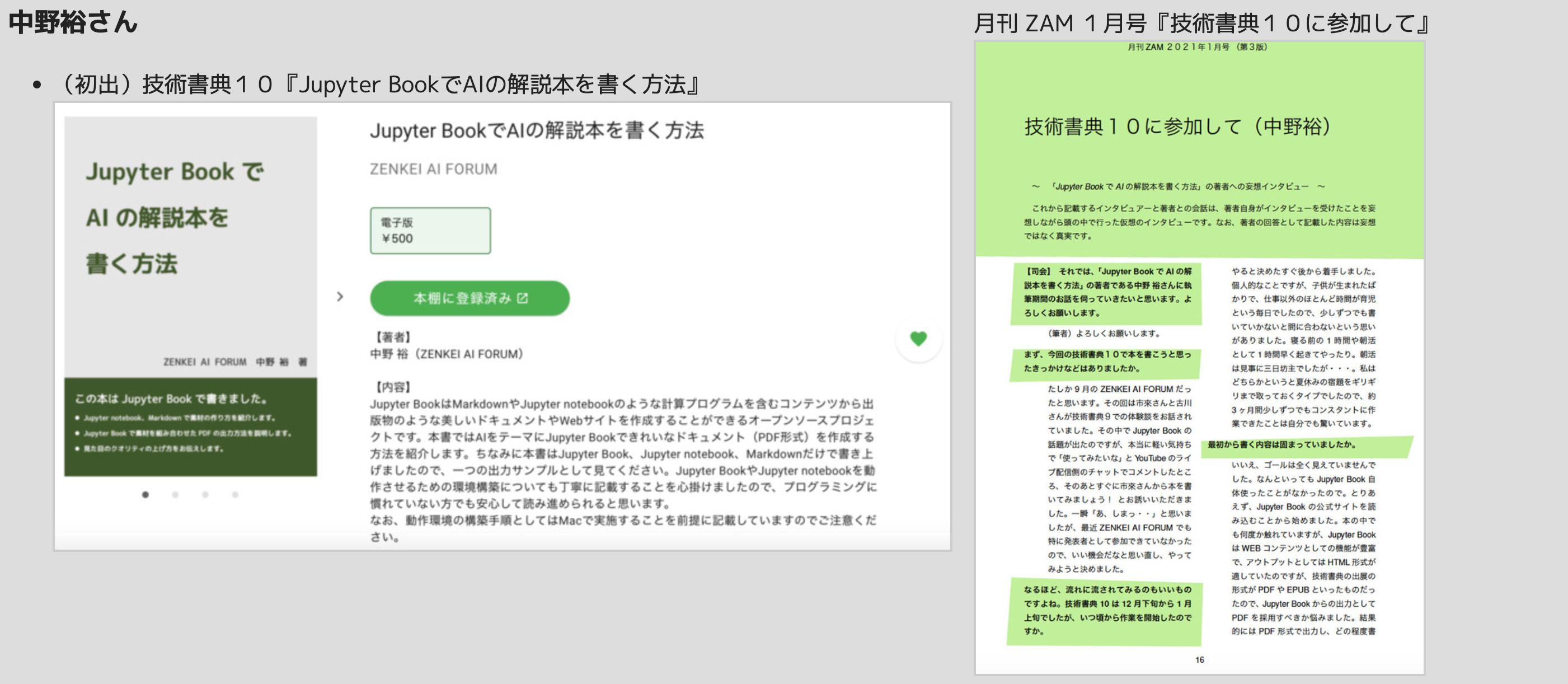Click the store page title Jupyter BookでAIの解説本を書く方法
Viewport: 1568px width, 684px height.
536,130
